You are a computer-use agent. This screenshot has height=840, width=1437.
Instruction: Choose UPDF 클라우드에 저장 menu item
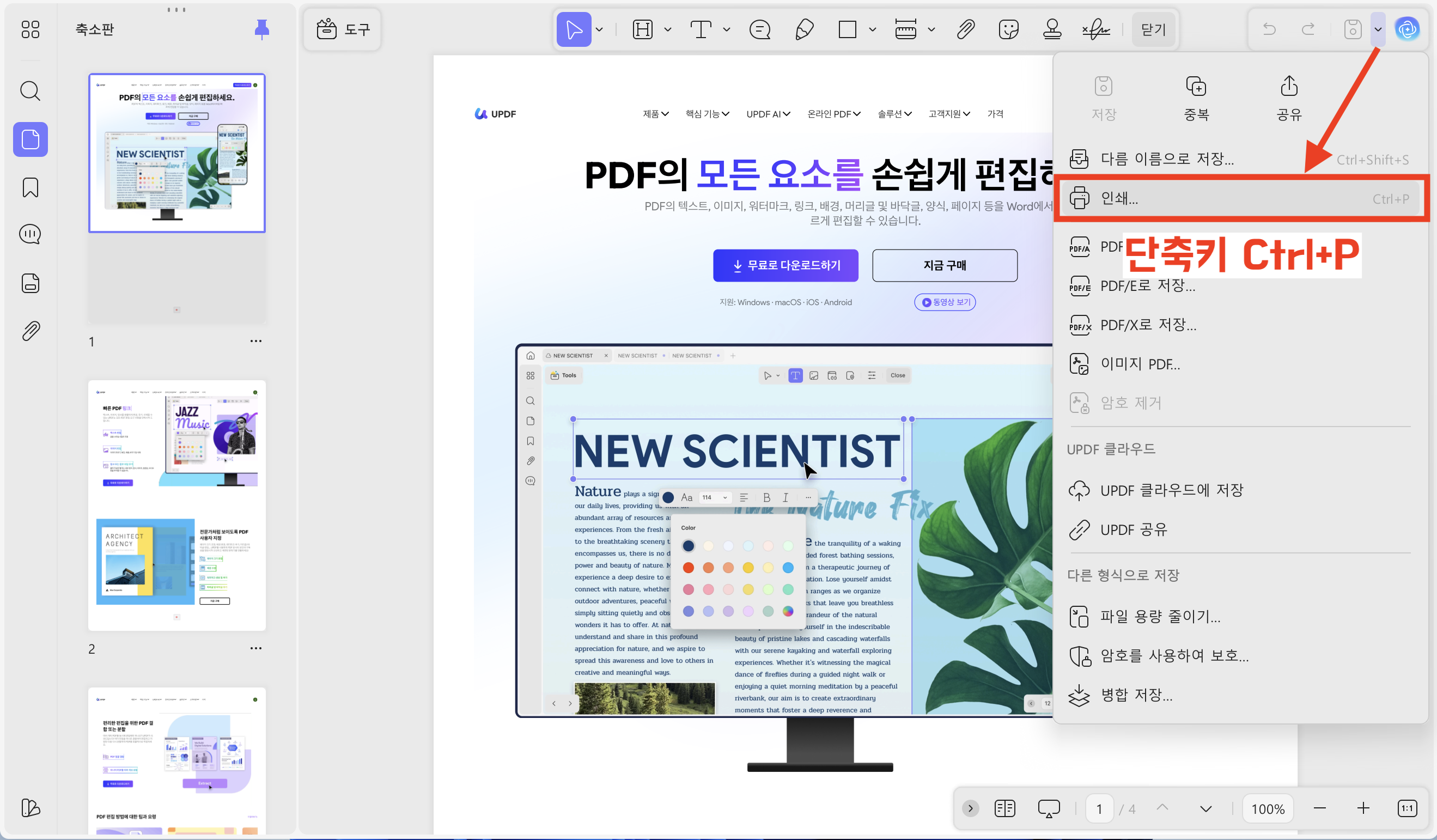pos(1241,490)
